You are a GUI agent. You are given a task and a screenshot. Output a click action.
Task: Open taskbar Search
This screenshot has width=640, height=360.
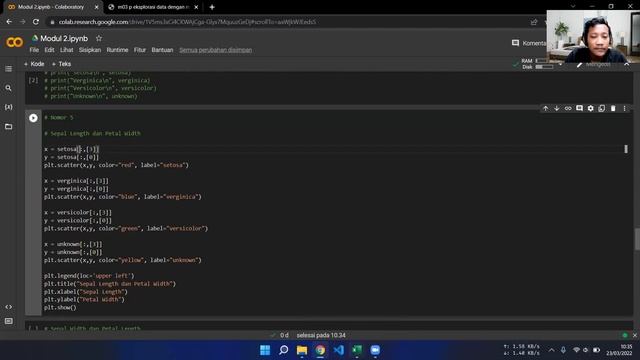tap(283, 350)
